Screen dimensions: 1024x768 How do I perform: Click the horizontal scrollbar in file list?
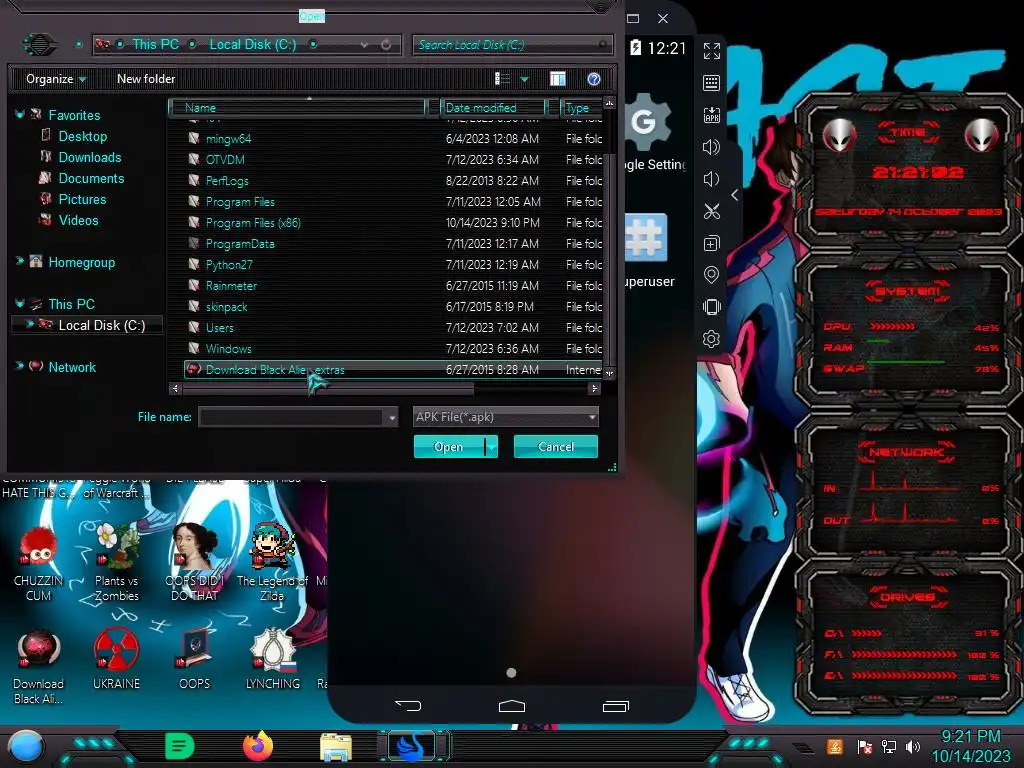[328, 389]
